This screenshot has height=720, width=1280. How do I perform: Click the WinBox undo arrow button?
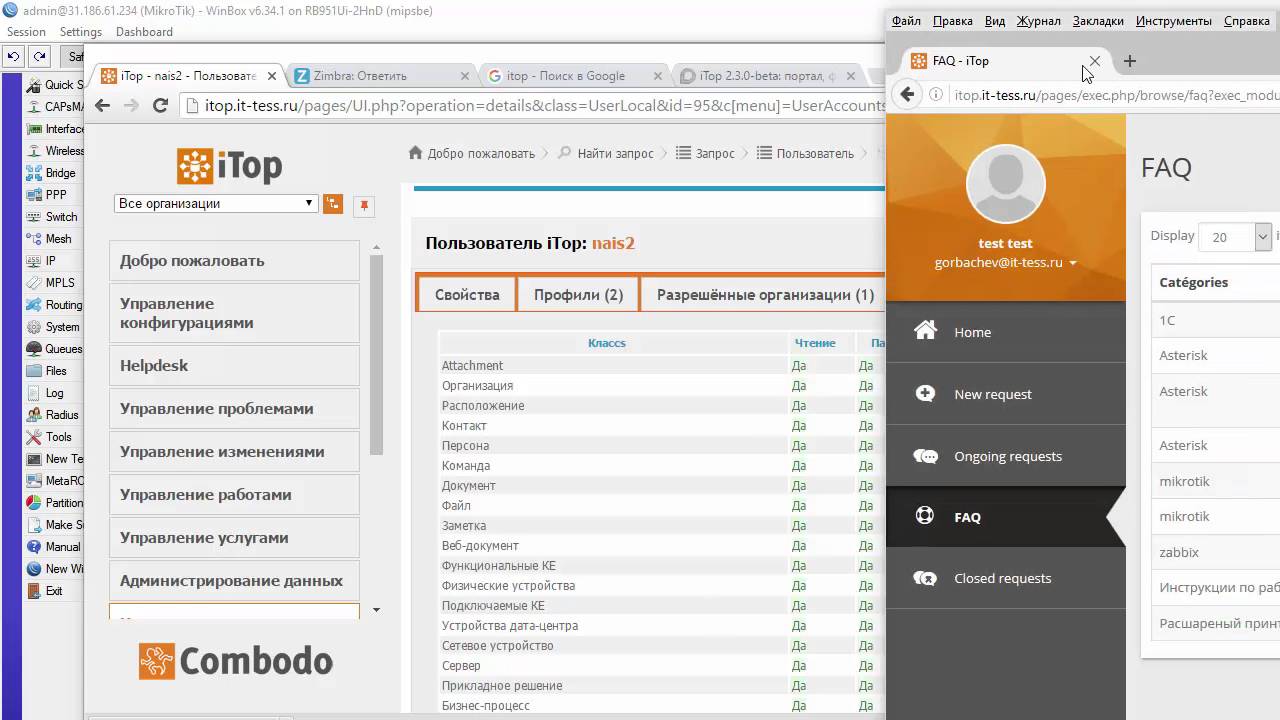pos(14,57)
